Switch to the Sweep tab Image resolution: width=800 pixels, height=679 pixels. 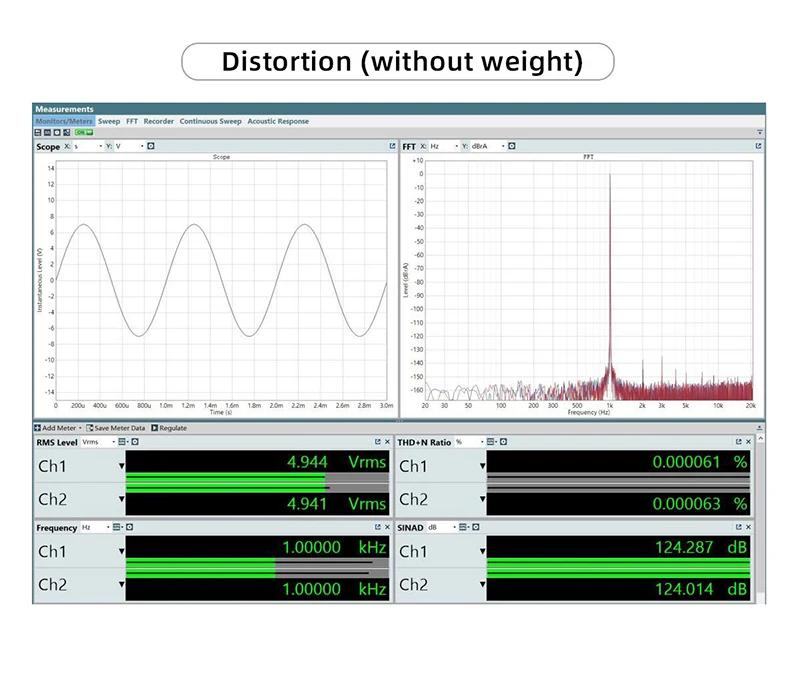pos(109,121)
